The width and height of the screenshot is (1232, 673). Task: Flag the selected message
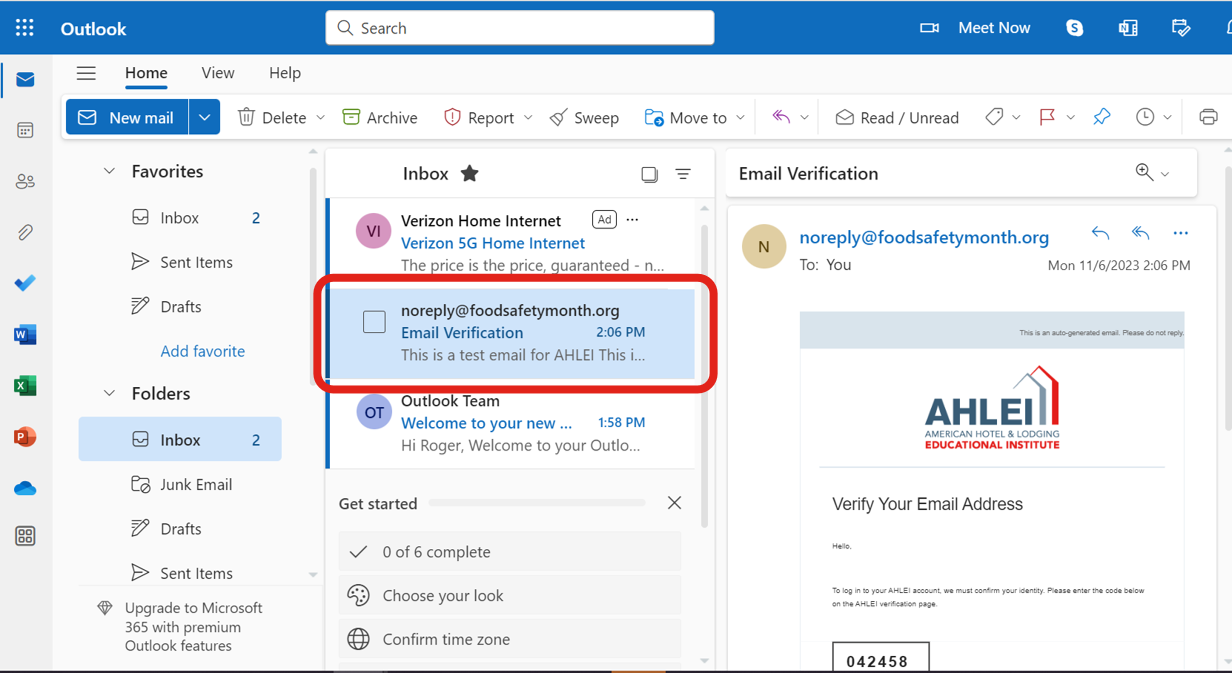(1047, 117)
